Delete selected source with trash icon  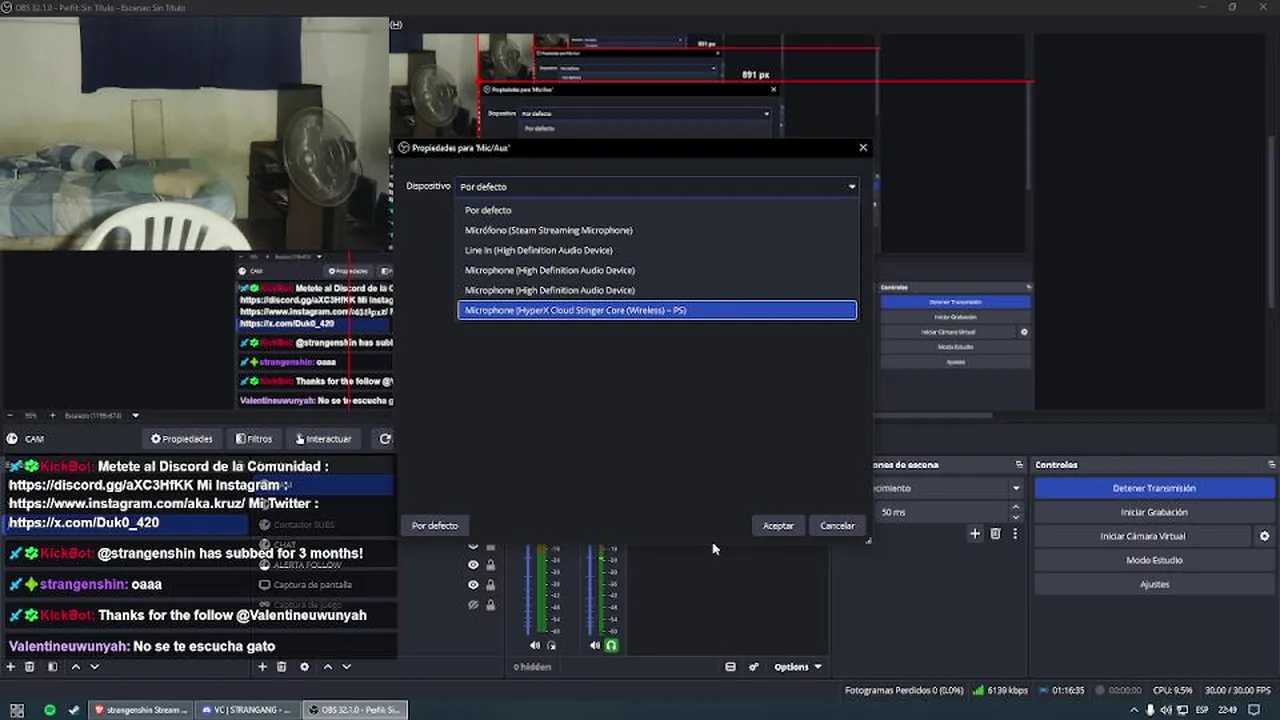pos(282,667)
